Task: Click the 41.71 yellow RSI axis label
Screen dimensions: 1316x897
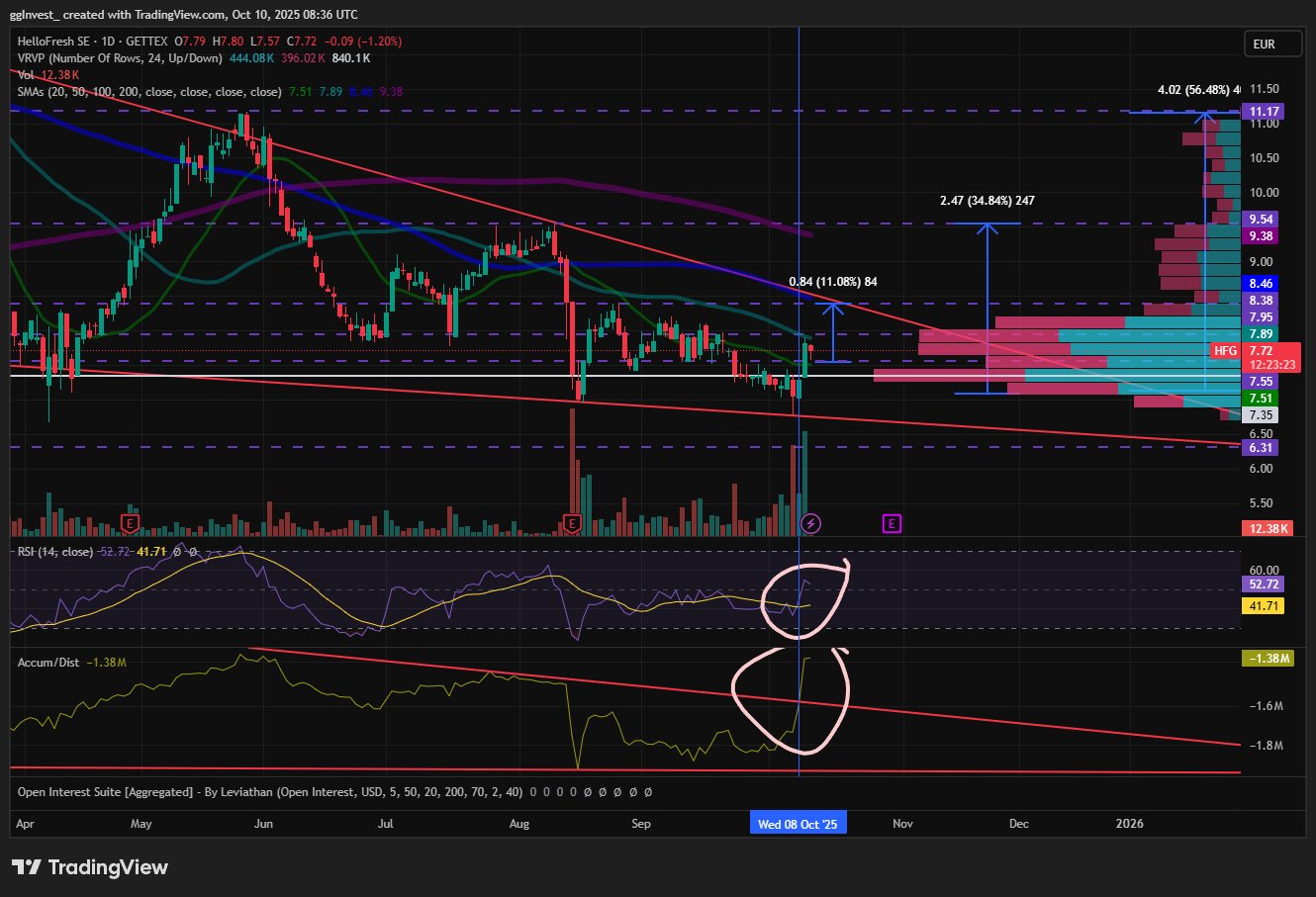Action: point(1263,606)
